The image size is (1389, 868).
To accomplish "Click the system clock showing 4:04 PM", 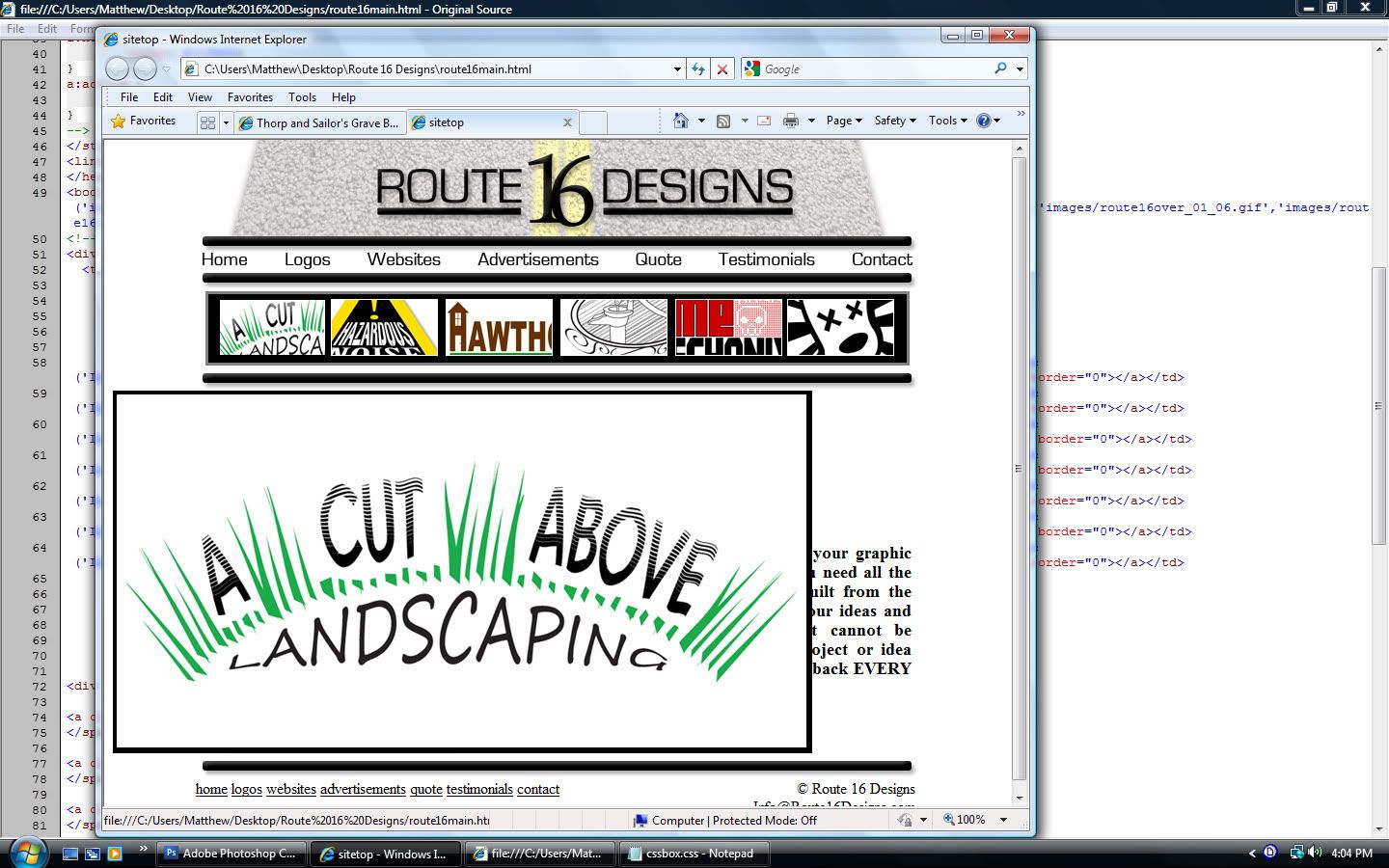I will pos(1351,854).
